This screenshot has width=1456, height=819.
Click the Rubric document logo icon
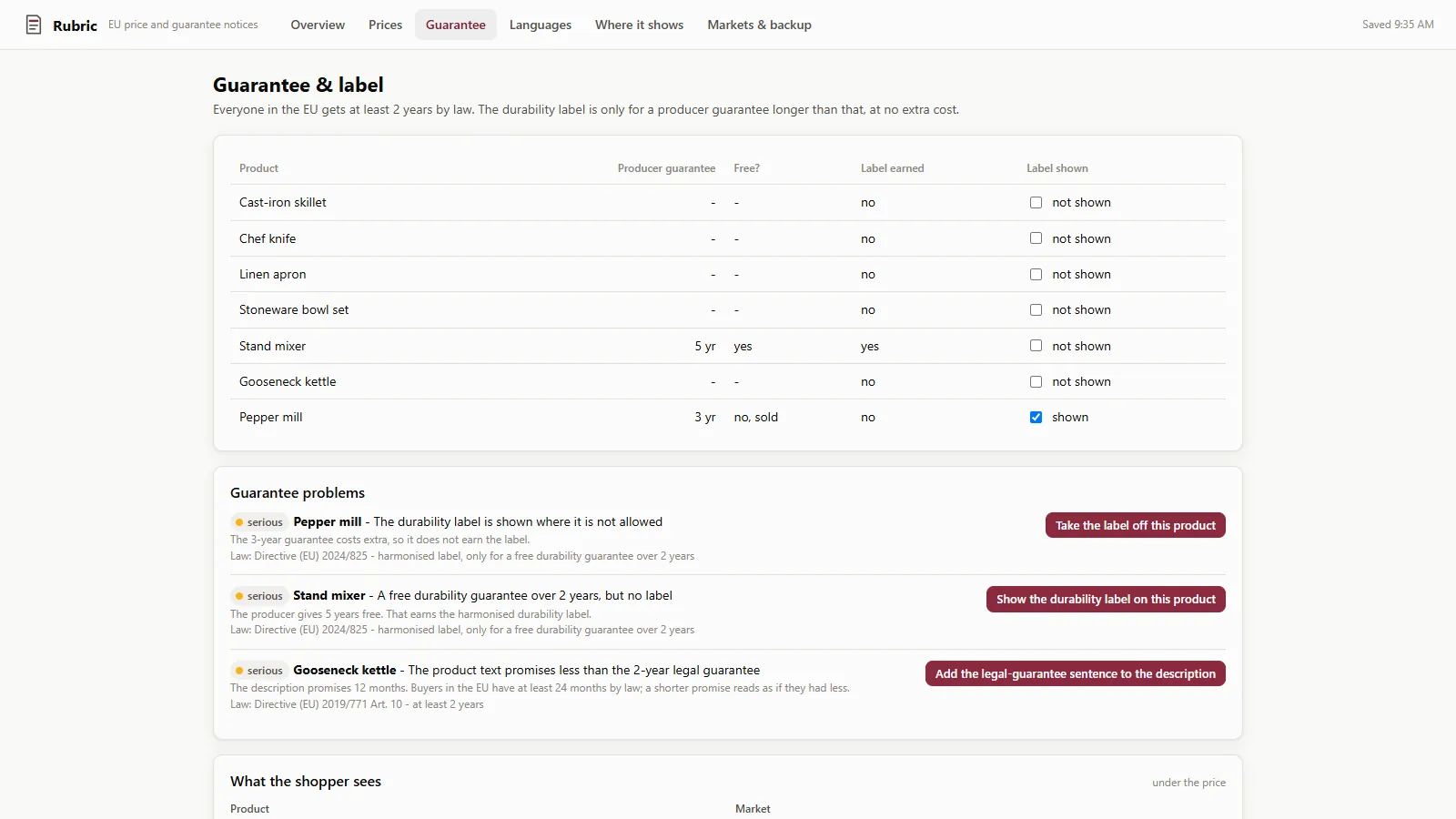pyautogui.click(x=34, y=25)
